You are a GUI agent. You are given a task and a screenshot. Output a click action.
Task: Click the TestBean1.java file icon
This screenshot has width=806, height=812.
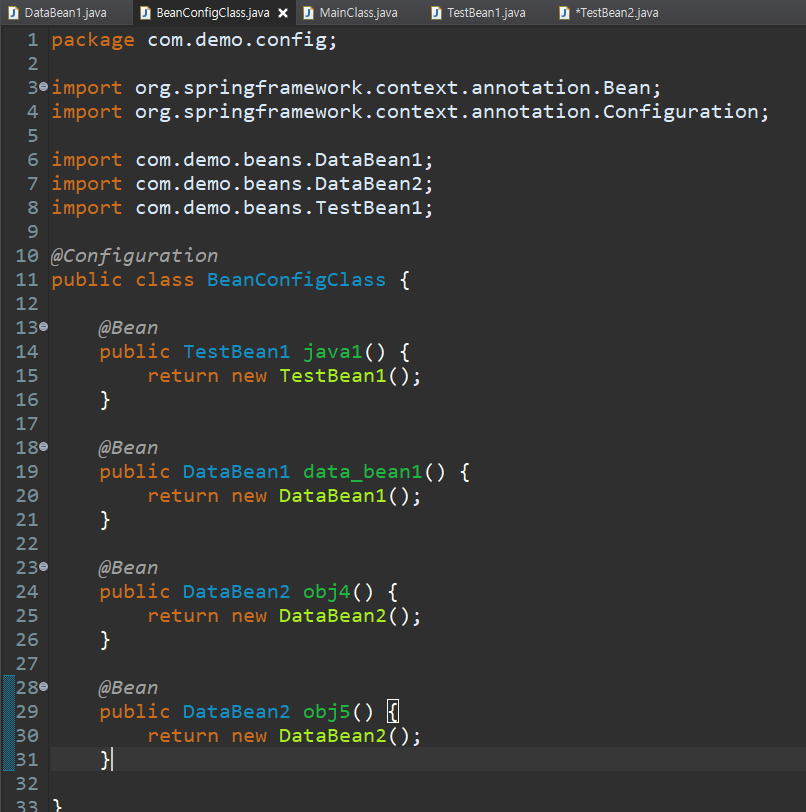436,13
